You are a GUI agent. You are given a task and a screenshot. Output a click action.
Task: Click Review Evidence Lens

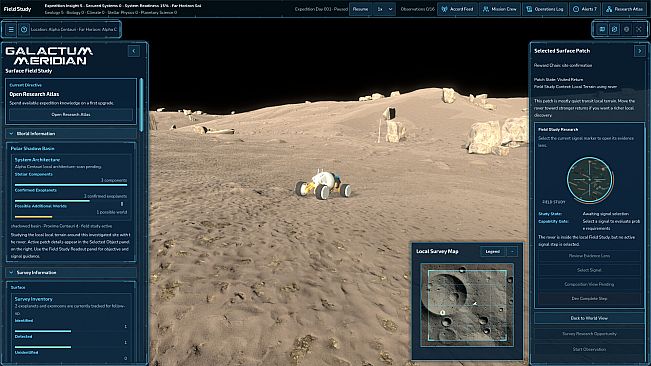(589, 256)
